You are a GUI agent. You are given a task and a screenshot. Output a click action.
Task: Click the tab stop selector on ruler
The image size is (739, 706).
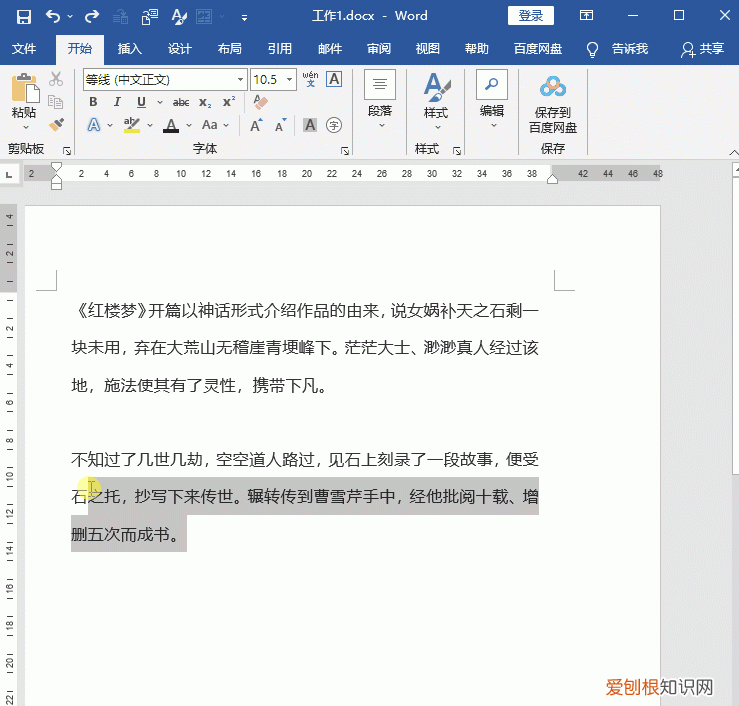click(9, 175)
